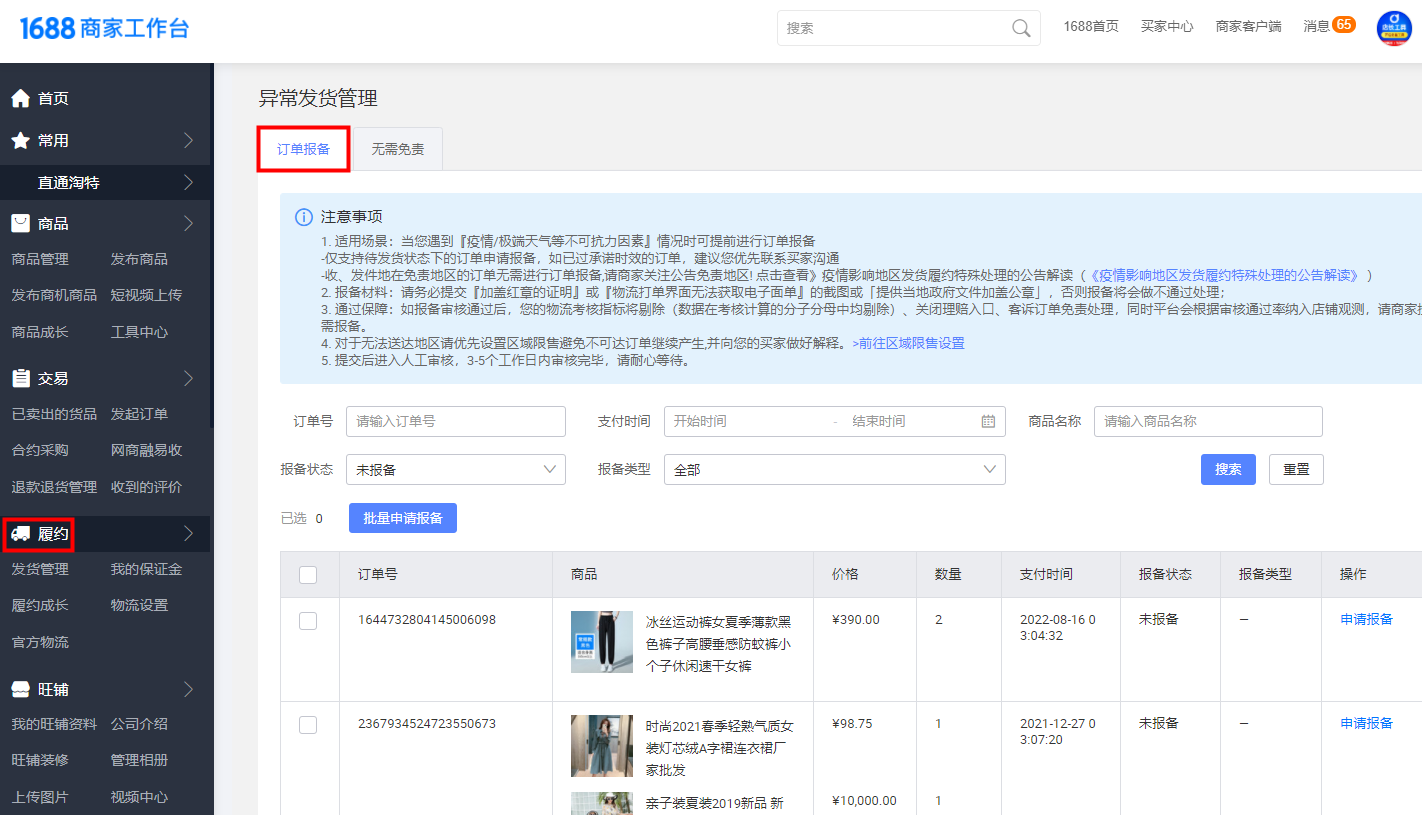Open 物流设置 in the sidebar
This screenshot has width=1422, height=815.
point(139,605)
